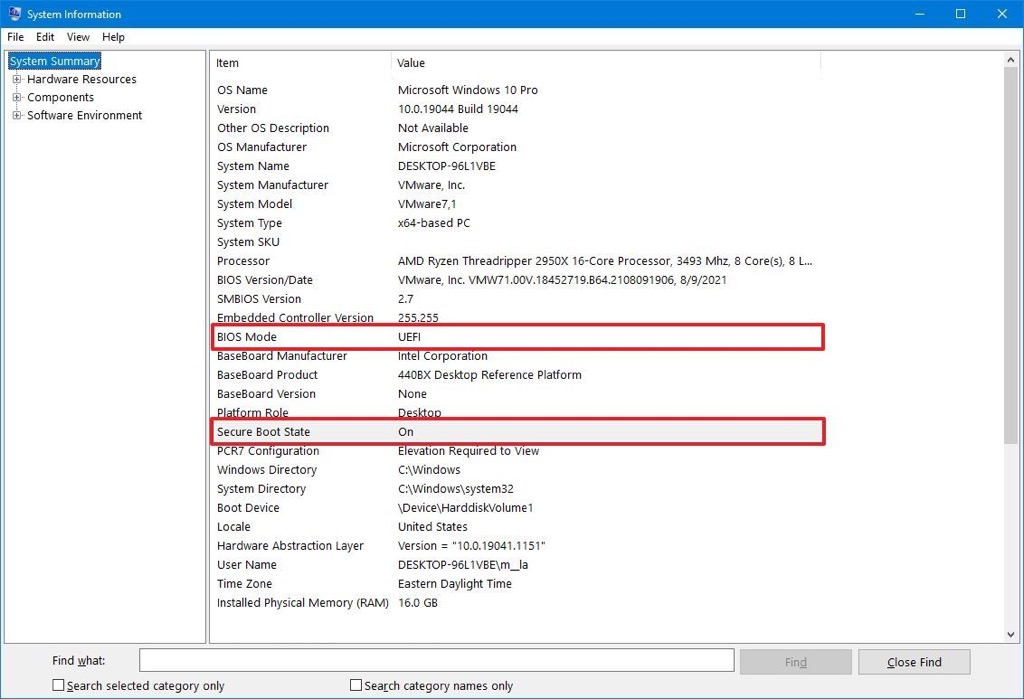1024x699 pixels.
Task: Toggle Search category names only checkbox
Action: 356,685
